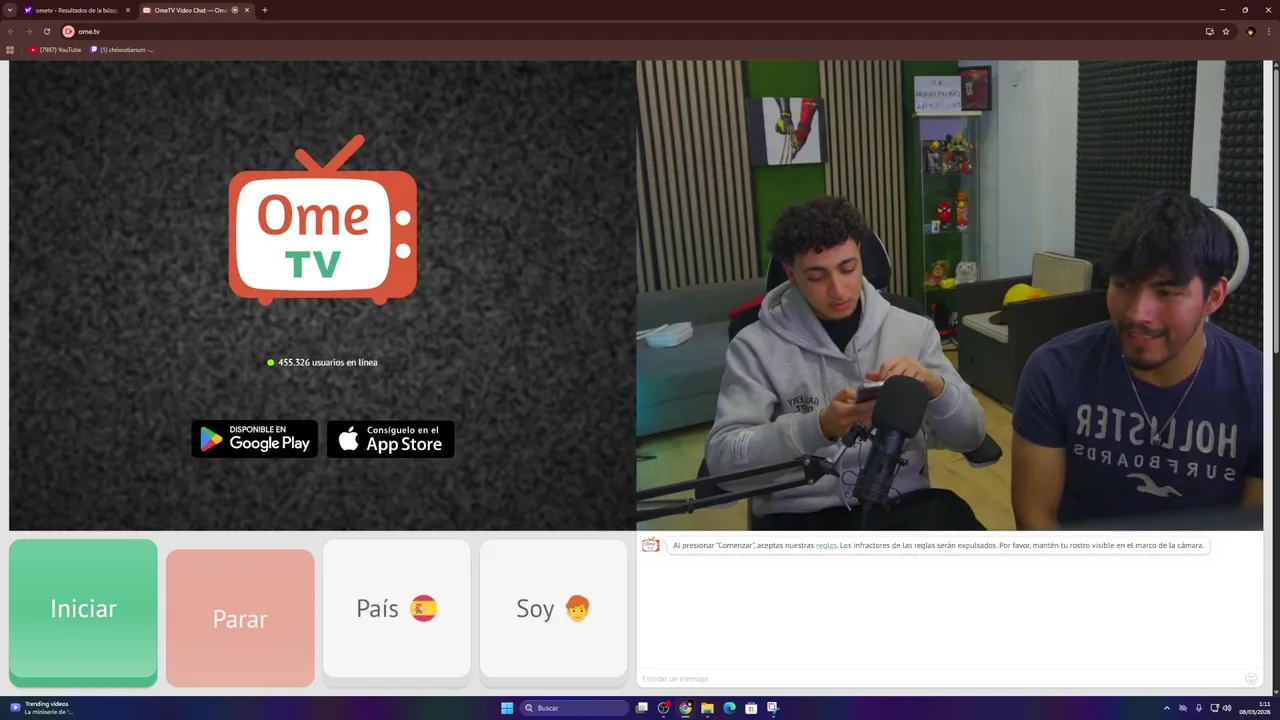Click the local webcam video feed
Screen dimensions: 1280x720
[x=949, y=295]
